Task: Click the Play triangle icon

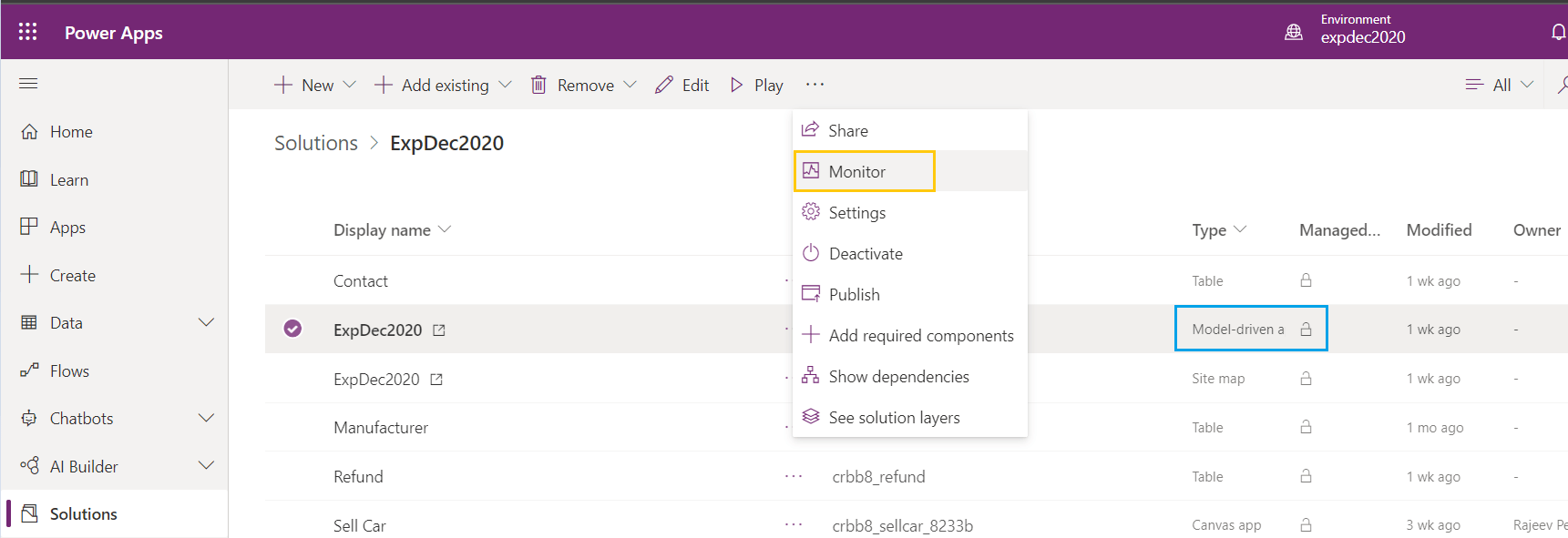Action: pos(736,85)
